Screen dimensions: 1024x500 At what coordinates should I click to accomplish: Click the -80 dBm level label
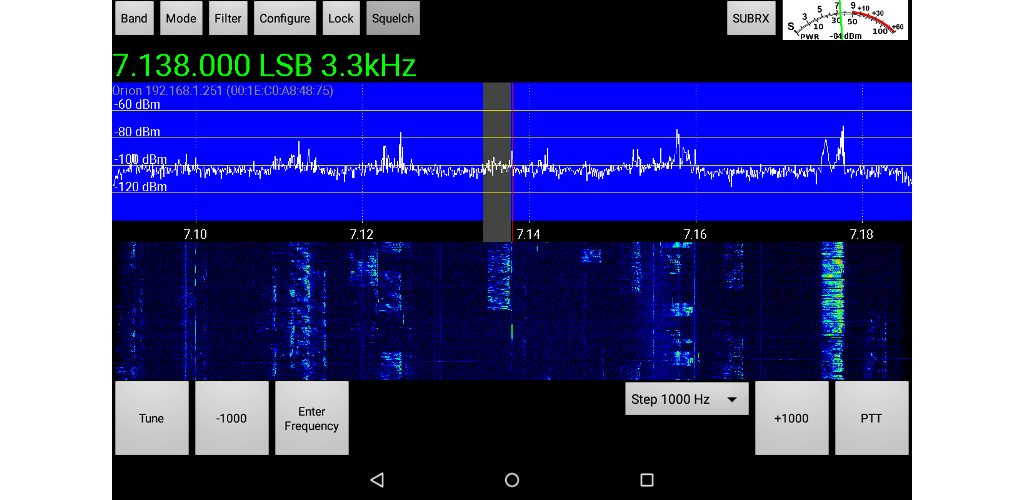136,132
